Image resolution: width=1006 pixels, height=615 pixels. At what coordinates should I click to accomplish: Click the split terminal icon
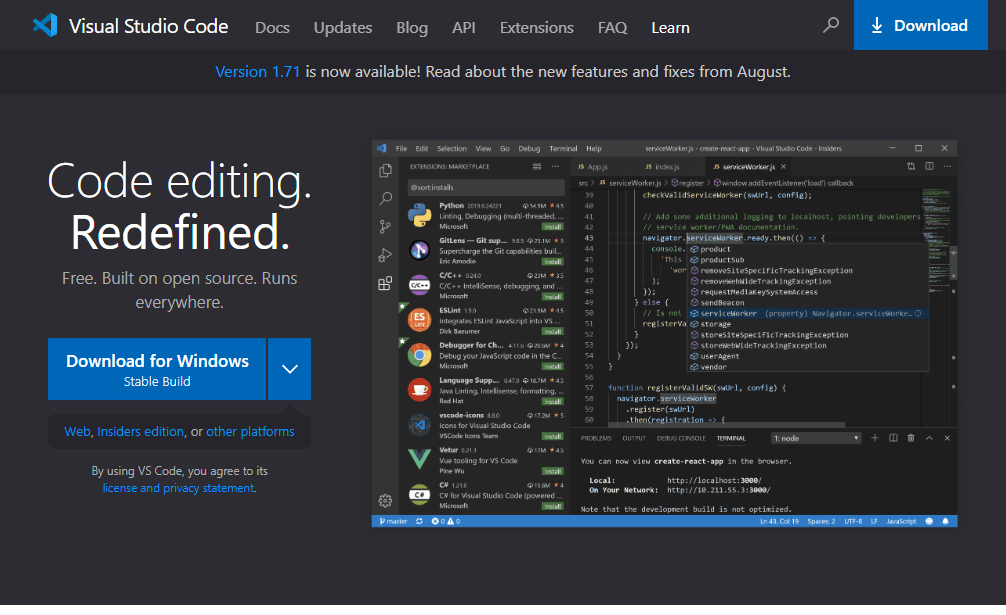893,438
